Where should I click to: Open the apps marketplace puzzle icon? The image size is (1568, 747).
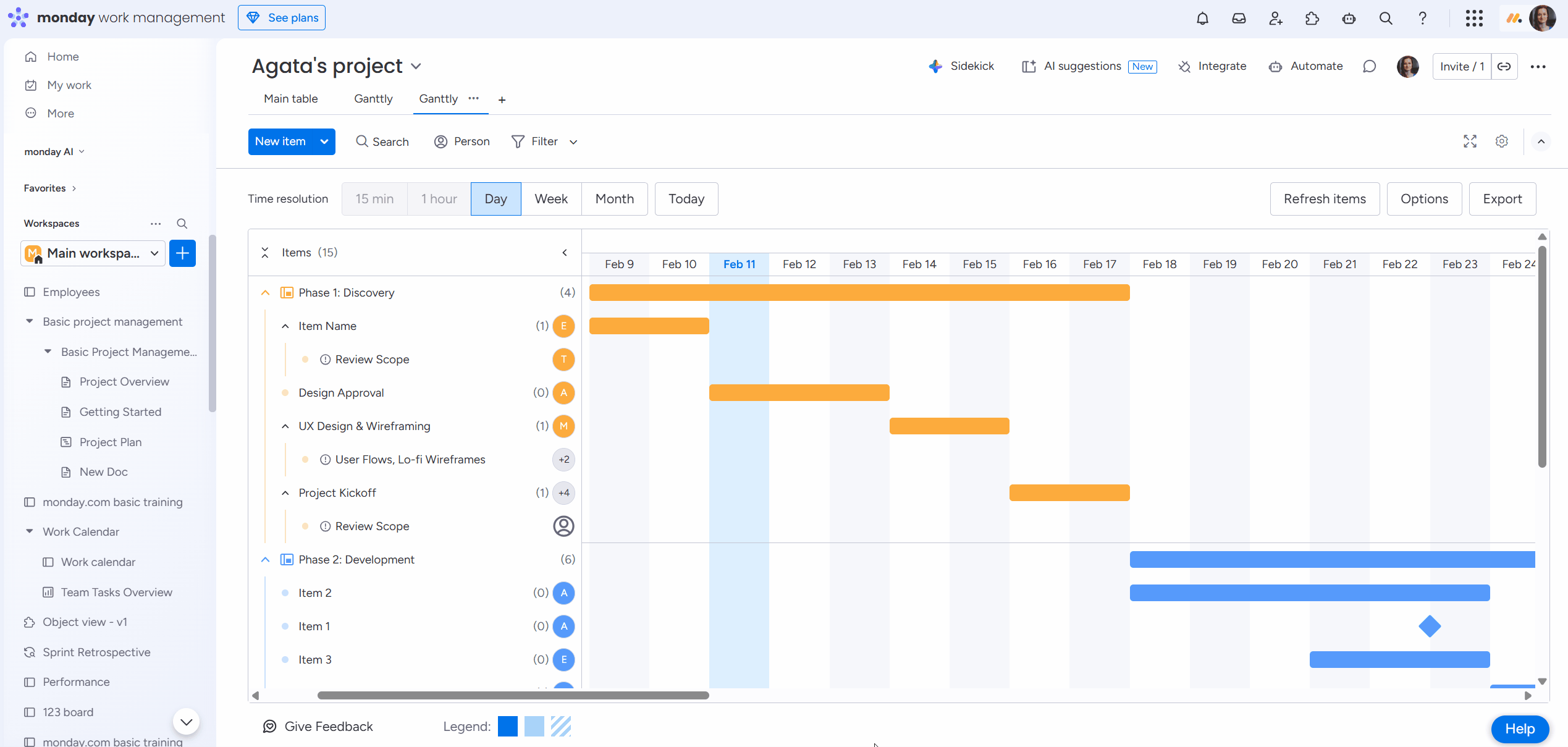(1312, 18)
